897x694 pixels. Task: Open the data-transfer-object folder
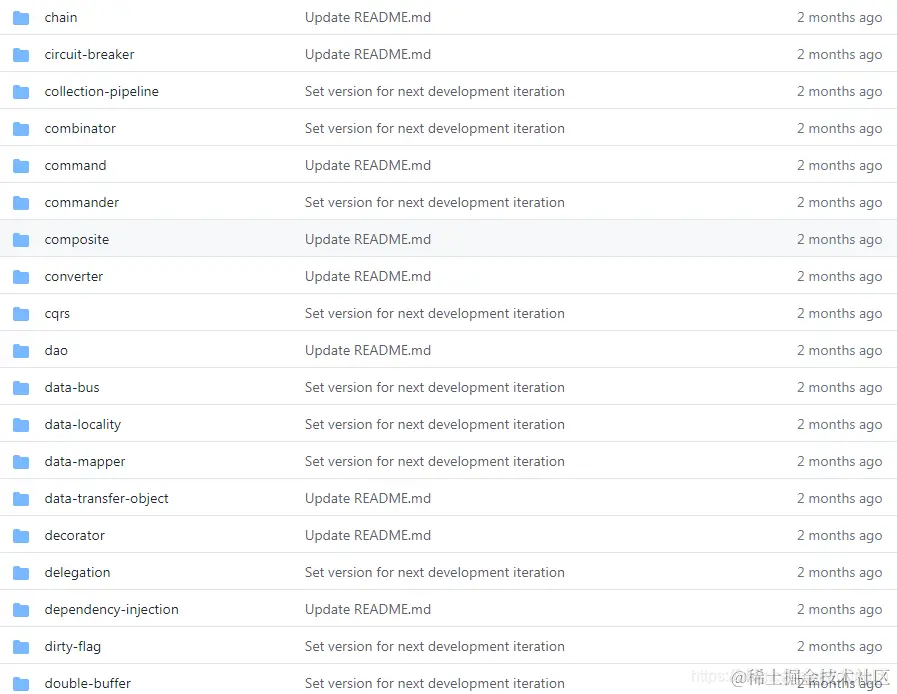pos(106,498)
